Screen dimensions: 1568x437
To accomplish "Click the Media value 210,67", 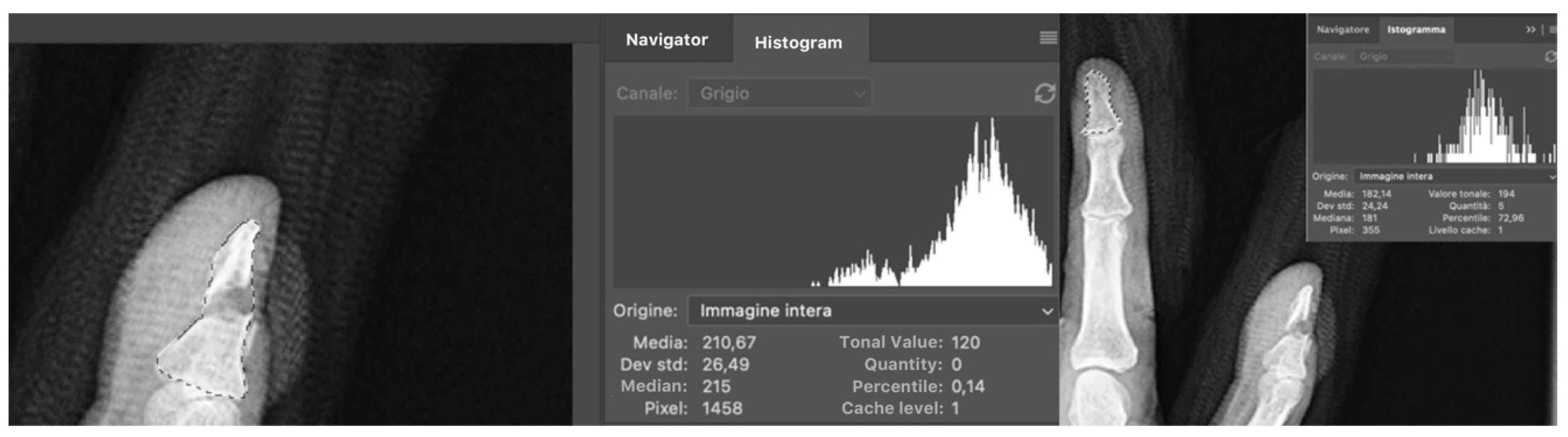I will pyautogui.click(x=728, y=343).
